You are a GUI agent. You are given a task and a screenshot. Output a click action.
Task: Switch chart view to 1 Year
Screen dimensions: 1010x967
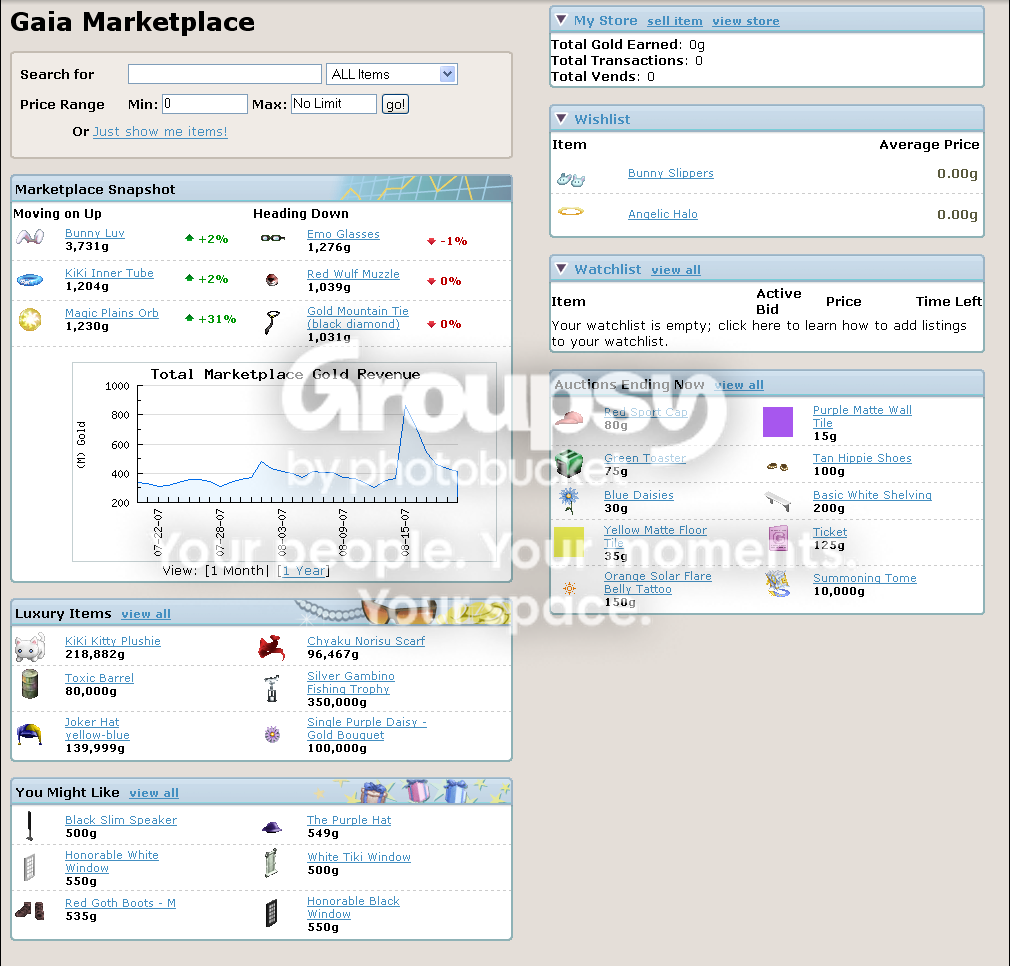(303, 571)
